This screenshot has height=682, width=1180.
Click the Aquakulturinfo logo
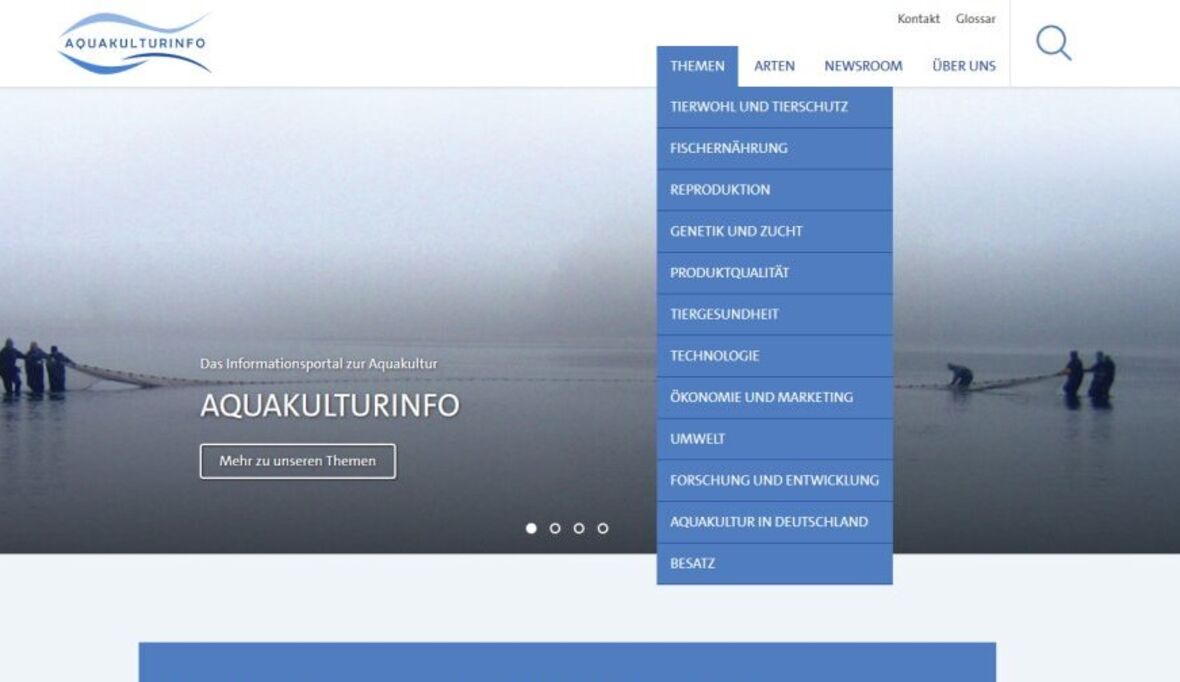pyautogui.click(x=134, y=43)
